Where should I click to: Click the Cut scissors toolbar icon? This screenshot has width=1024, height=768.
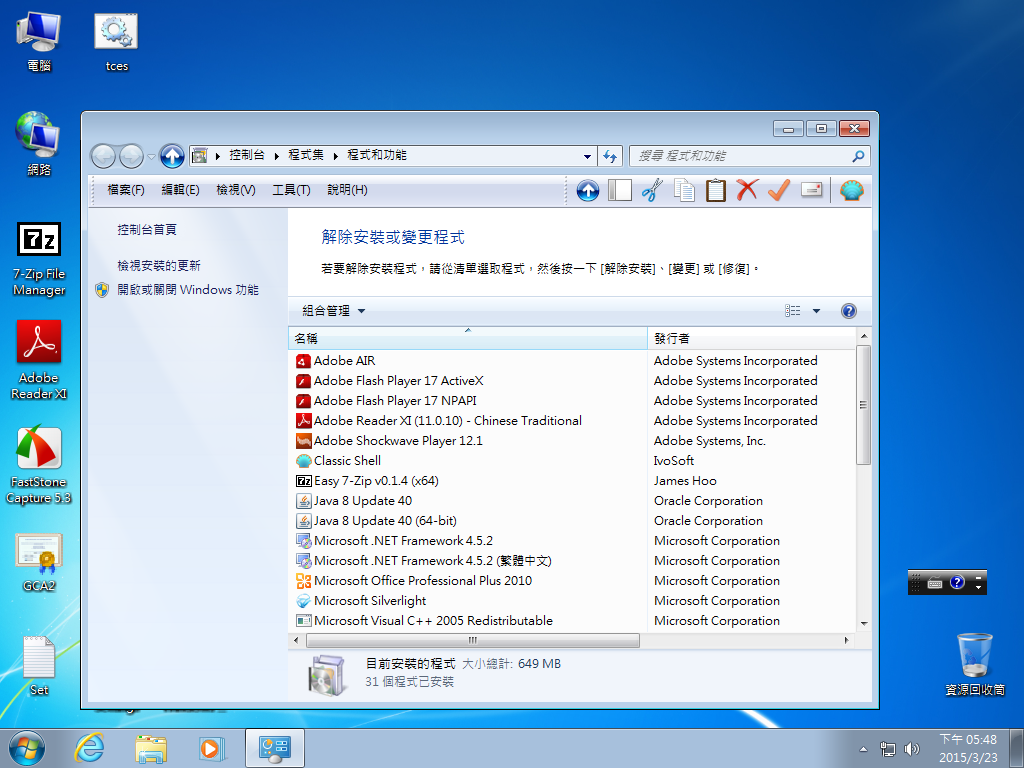pos(652,190)
